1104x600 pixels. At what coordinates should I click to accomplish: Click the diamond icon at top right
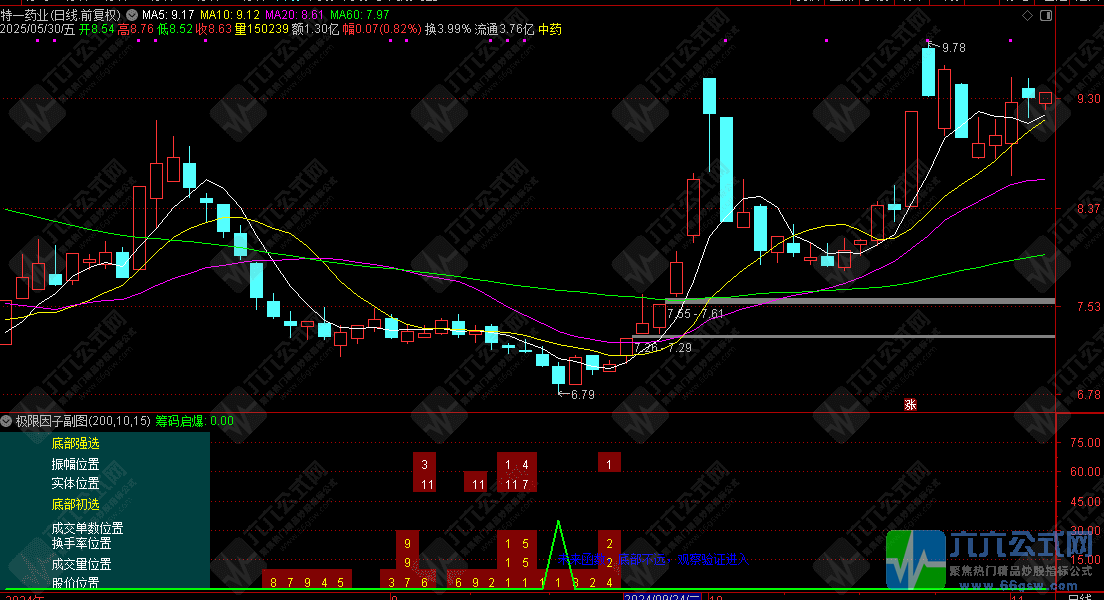(1026, 17)
